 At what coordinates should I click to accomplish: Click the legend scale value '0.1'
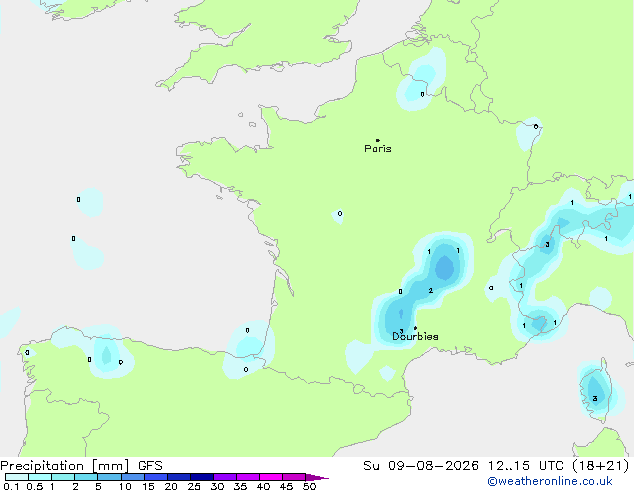[11, 486]
